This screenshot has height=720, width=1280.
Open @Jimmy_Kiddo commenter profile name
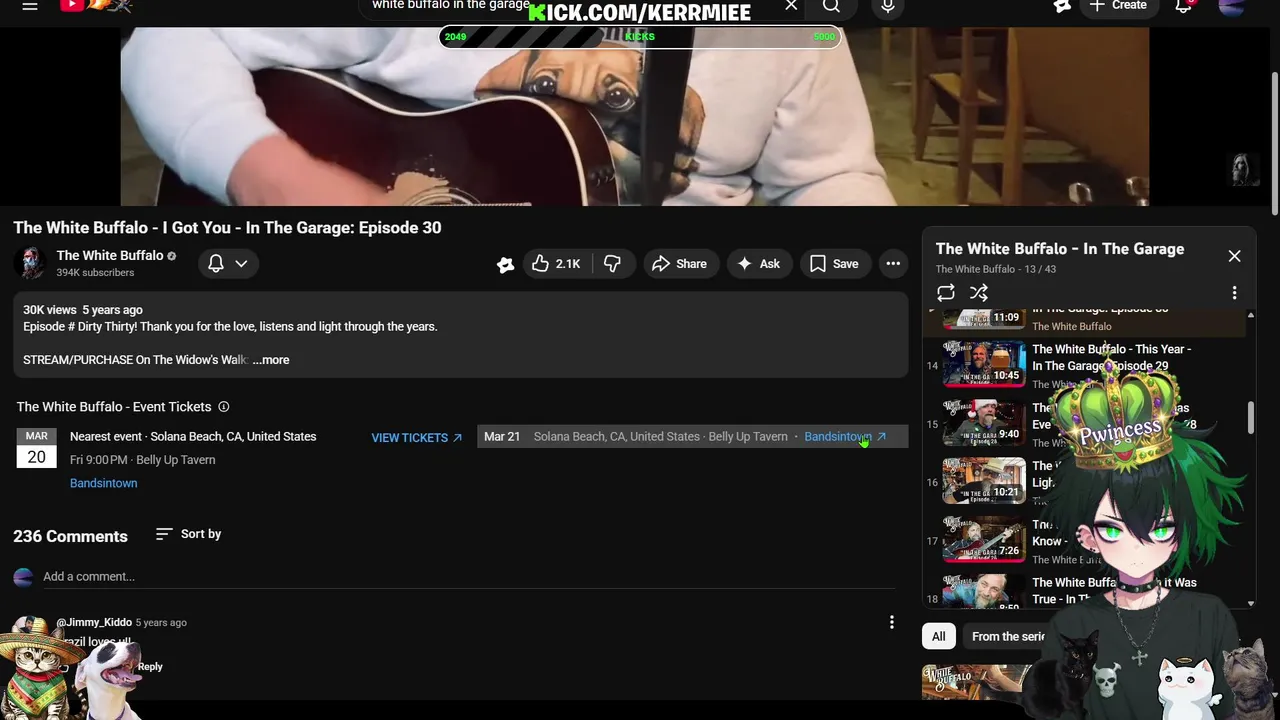click(94, 622)
